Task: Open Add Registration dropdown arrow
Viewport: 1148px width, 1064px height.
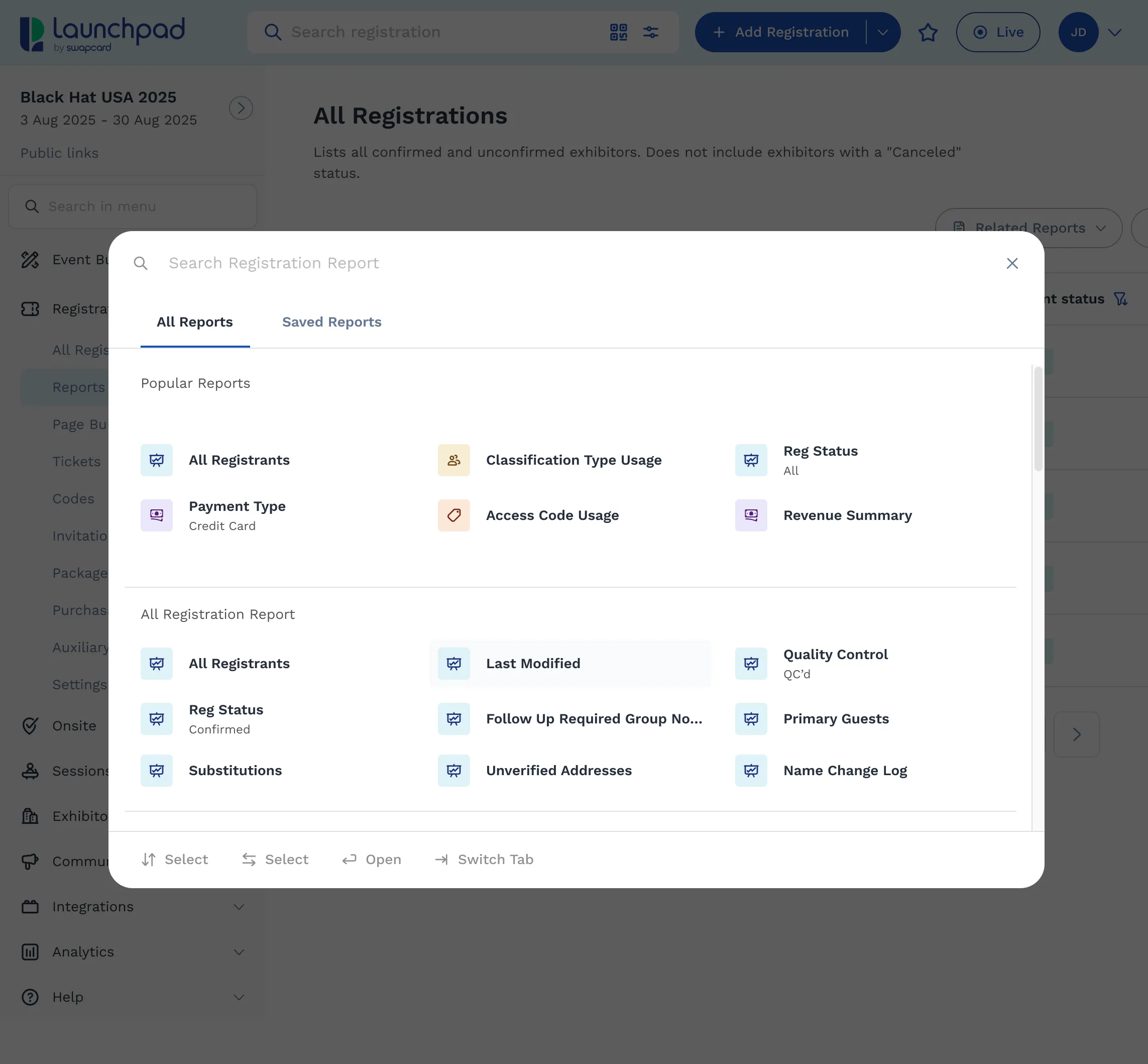Action: 883,32
